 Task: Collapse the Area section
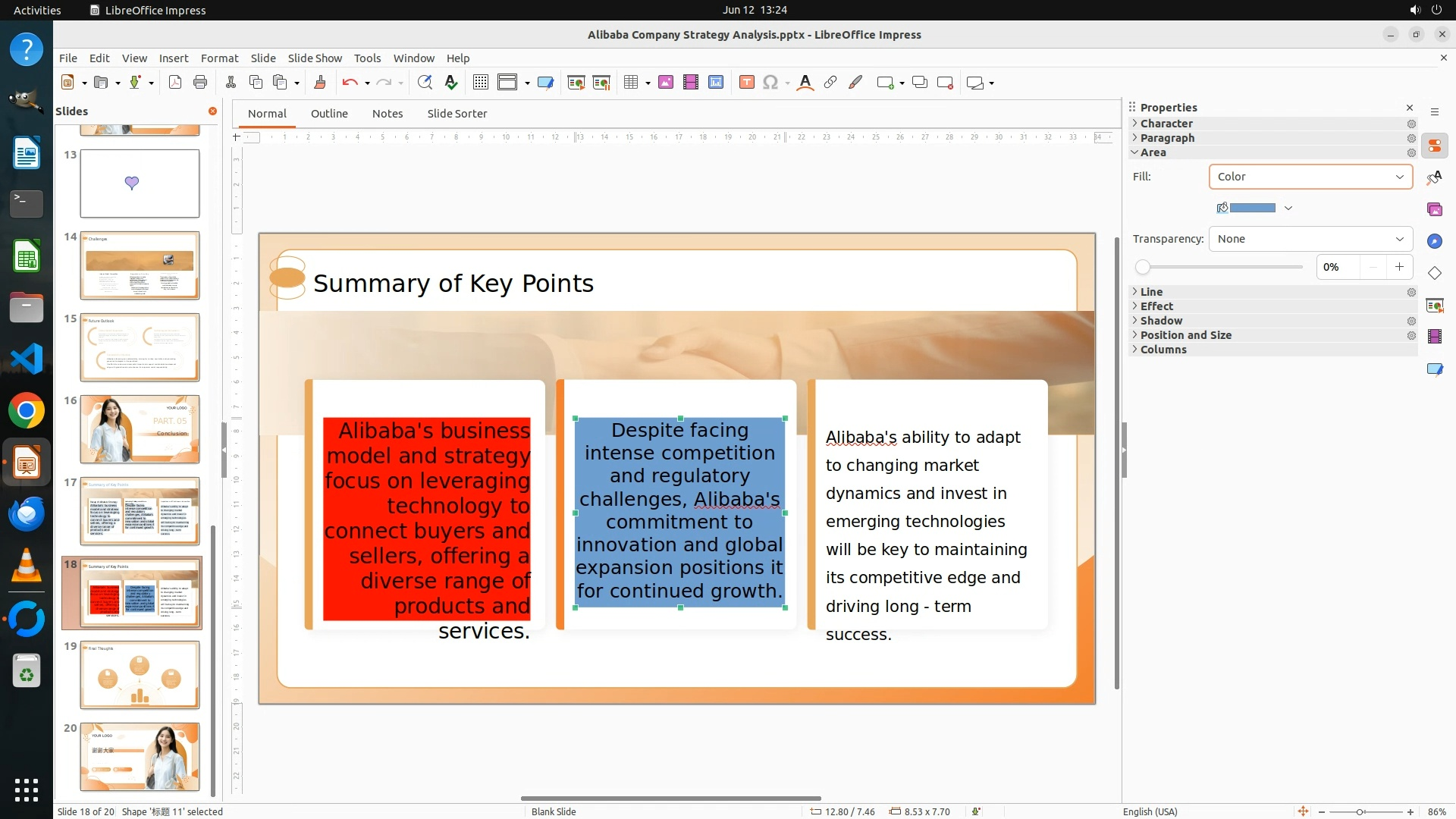1152,152
